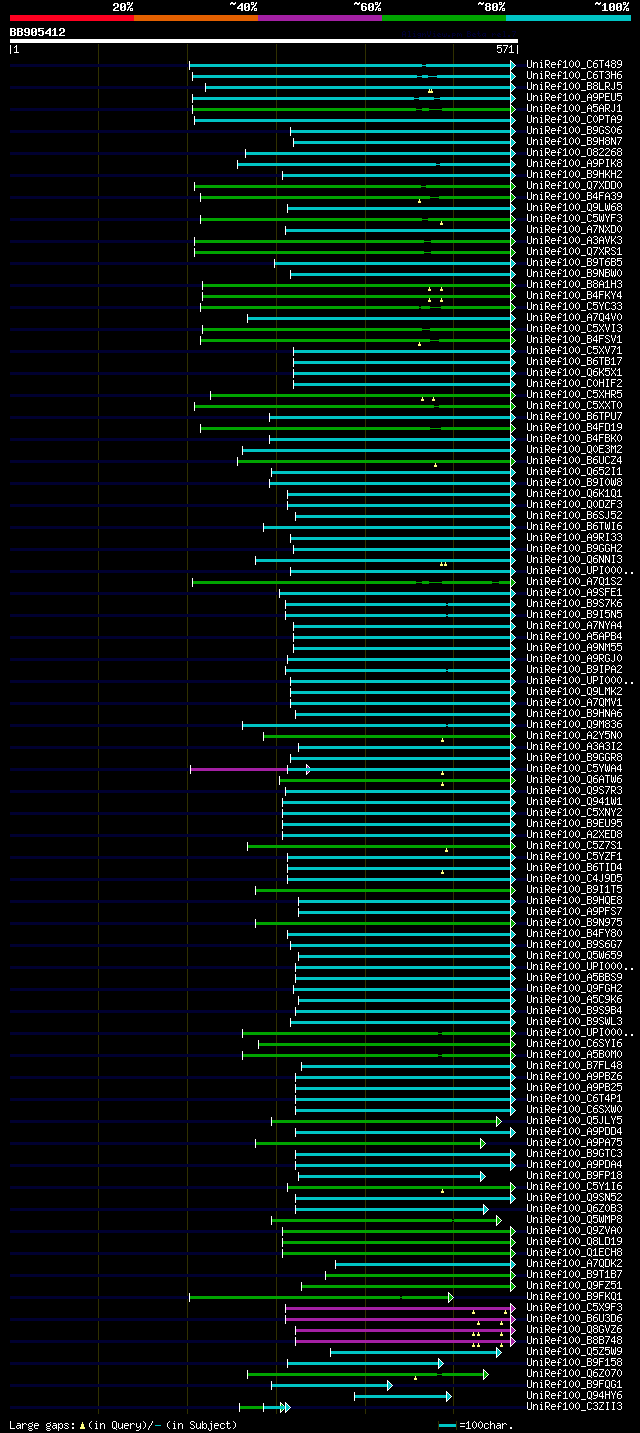Open hit UniRef100_C6T489
This screenshot has height=1433, width=640.
tap(574, 65)
